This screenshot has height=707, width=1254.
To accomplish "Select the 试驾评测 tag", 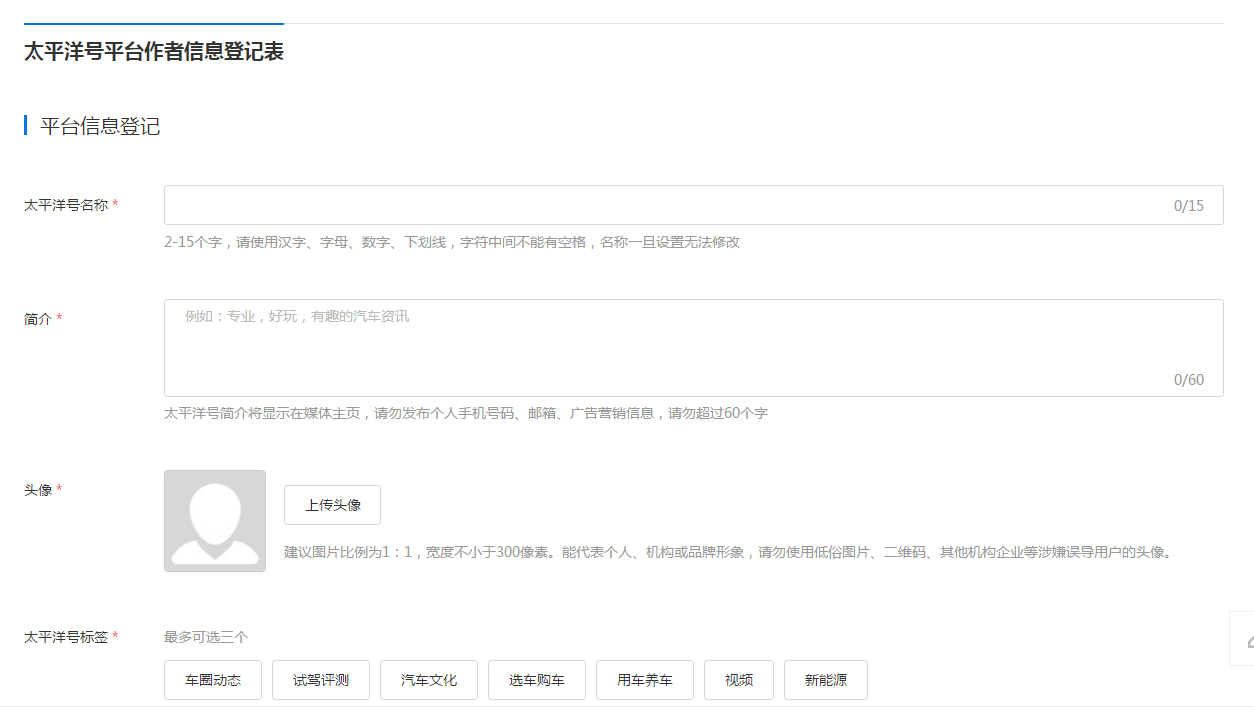I will [x=321, y=680].
